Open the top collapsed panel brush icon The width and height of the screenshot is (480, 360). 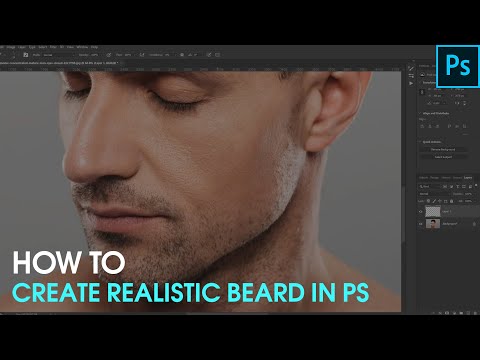411,69
